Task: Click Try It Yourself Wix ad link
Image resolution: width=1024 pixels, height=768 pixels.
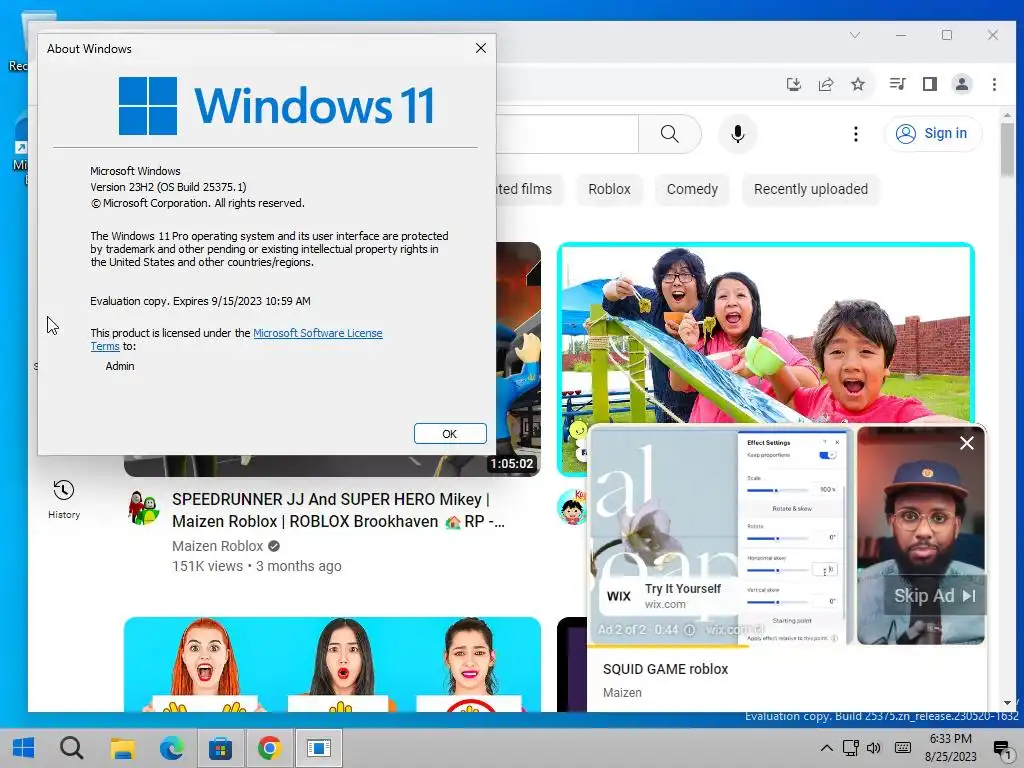Action: (x=682, y=588)
